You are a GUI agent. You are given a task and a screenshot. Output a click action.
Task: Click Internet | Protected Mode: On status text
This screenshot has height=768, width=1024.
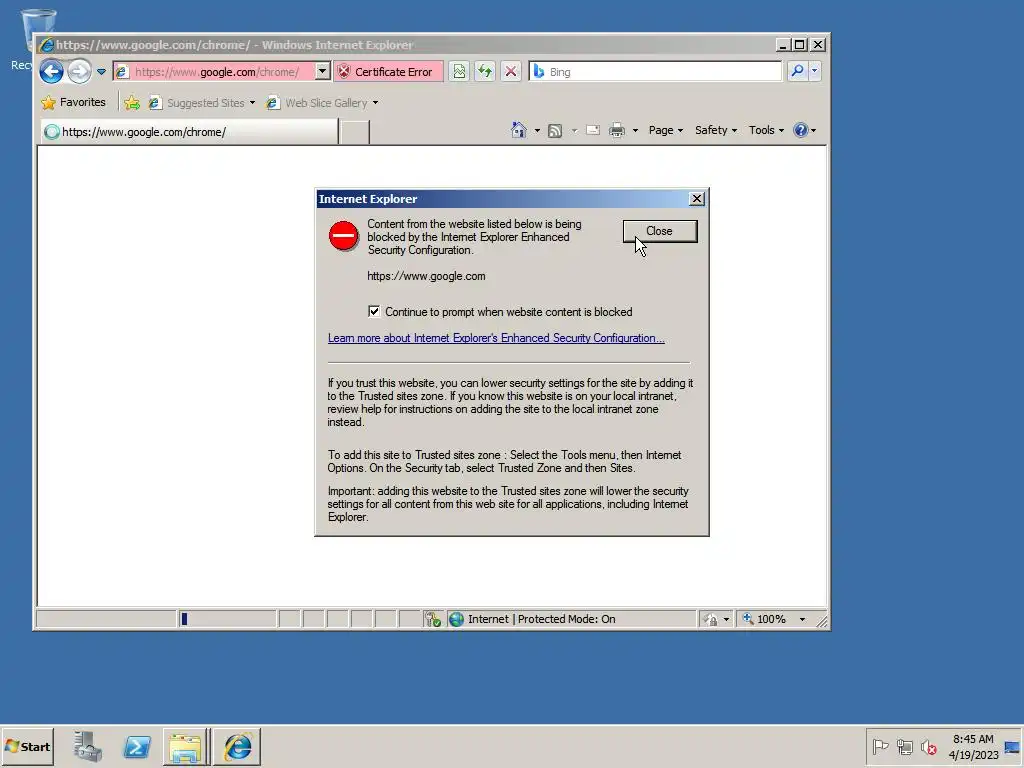coord(541,619)
